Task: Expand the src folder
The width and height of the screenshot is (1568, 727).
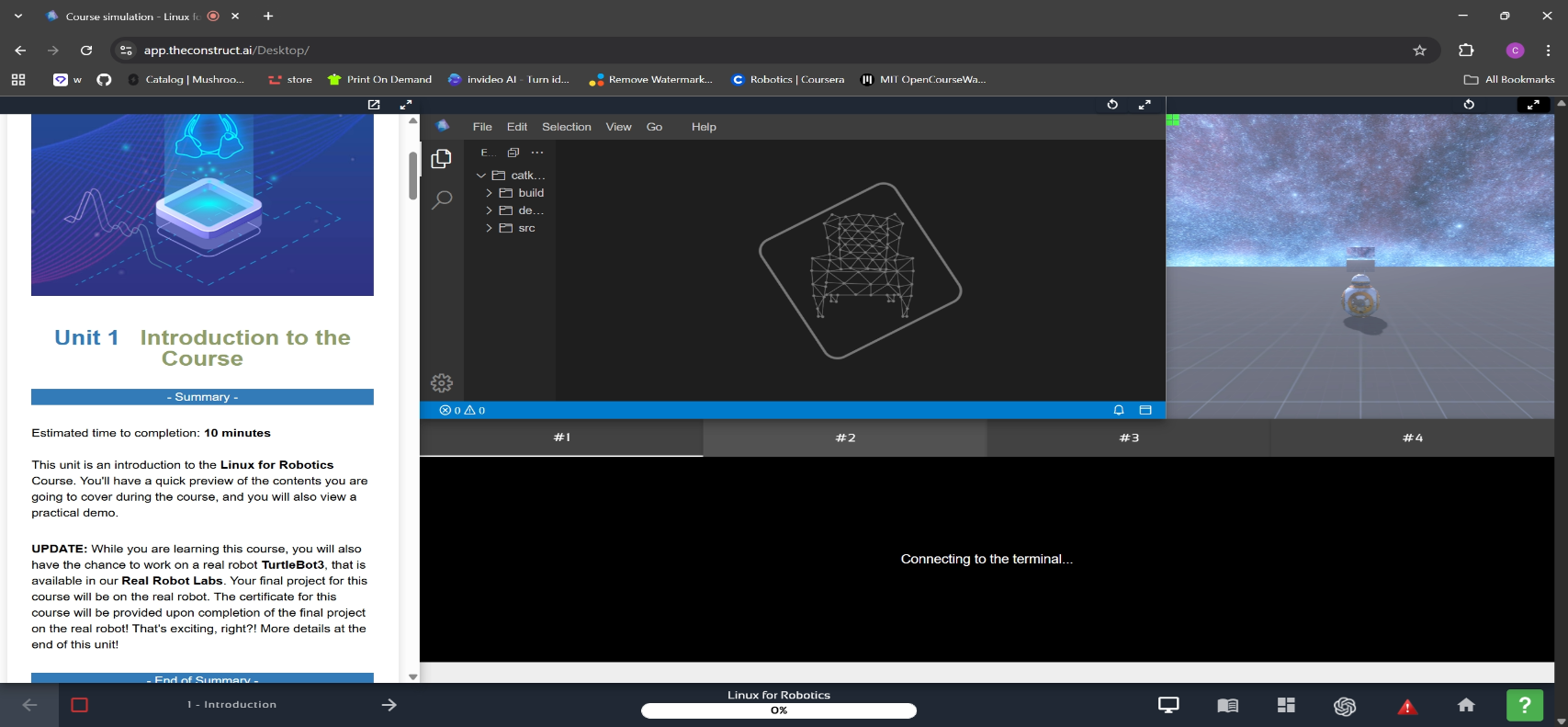Action: pos(525,228)
